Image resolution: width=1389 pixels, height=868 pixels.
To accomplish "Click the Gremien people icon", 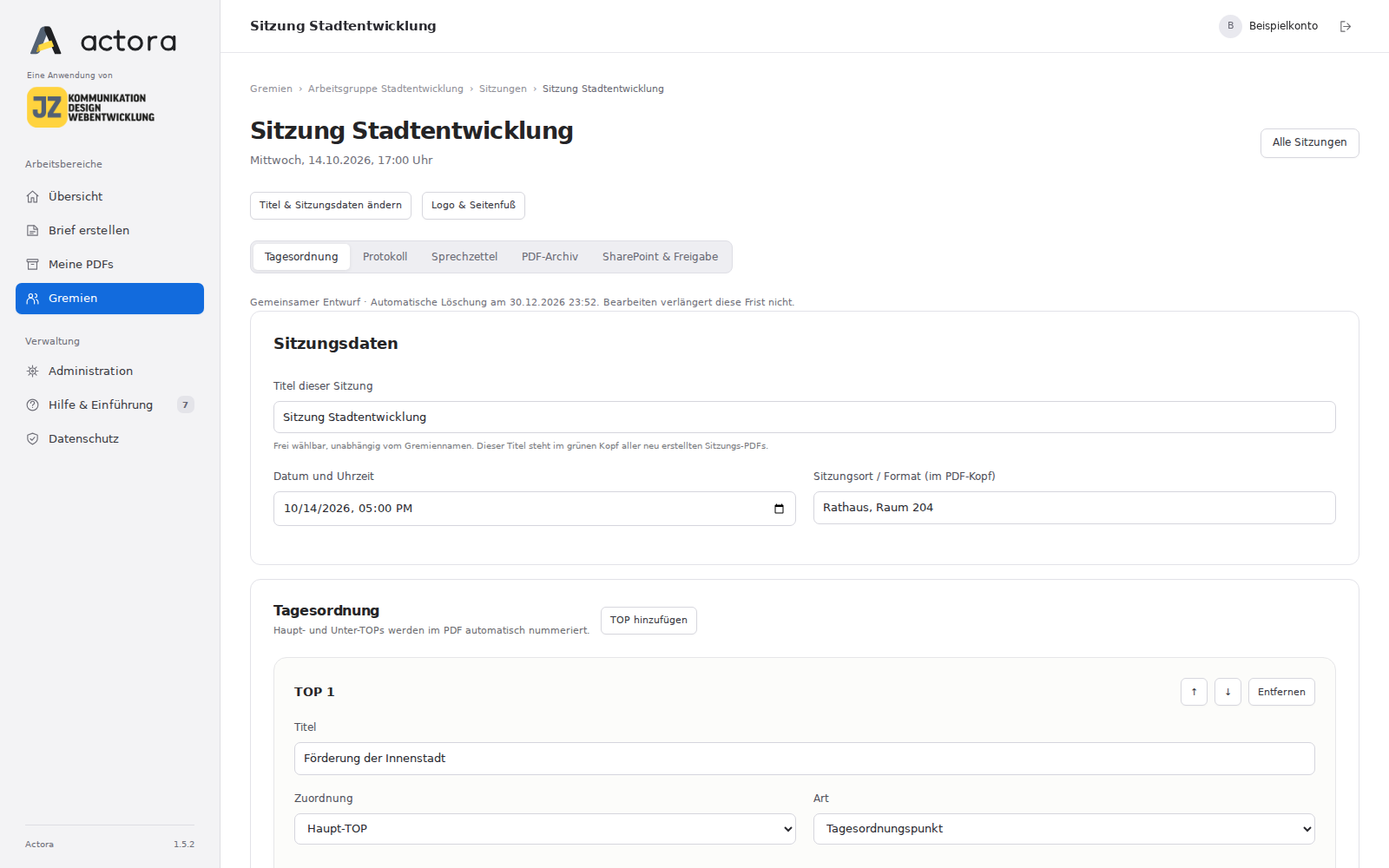I will point(32,299).
